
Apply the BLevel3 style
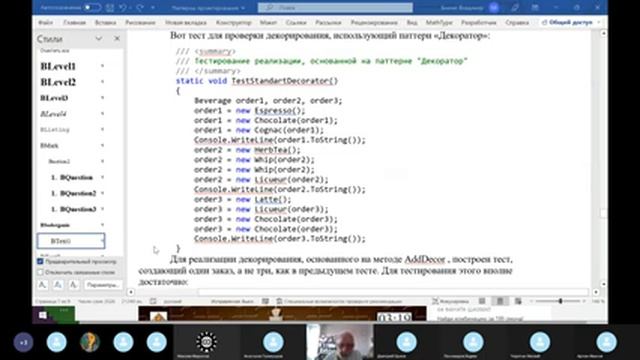pos(54,98)
